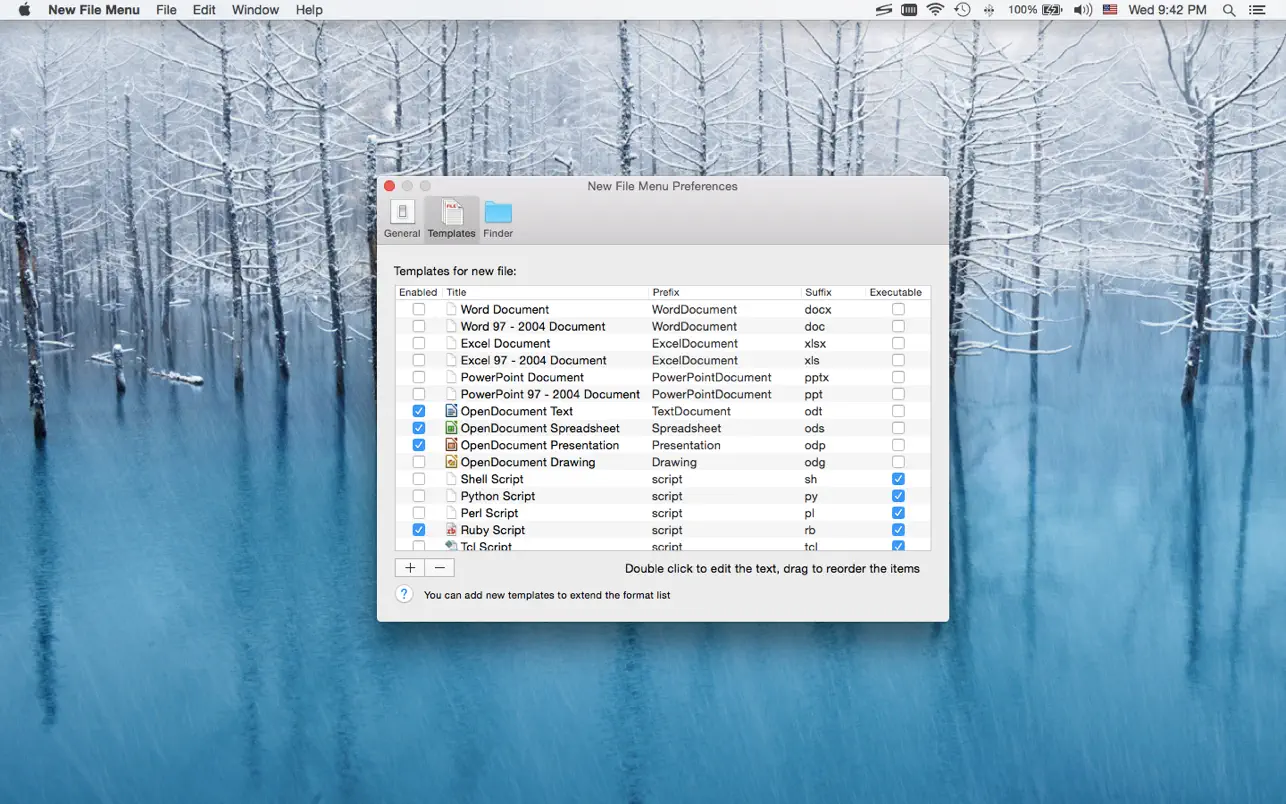Select the Excel Document row title
Screen dimensions: 1286x804
coord(505,343)
